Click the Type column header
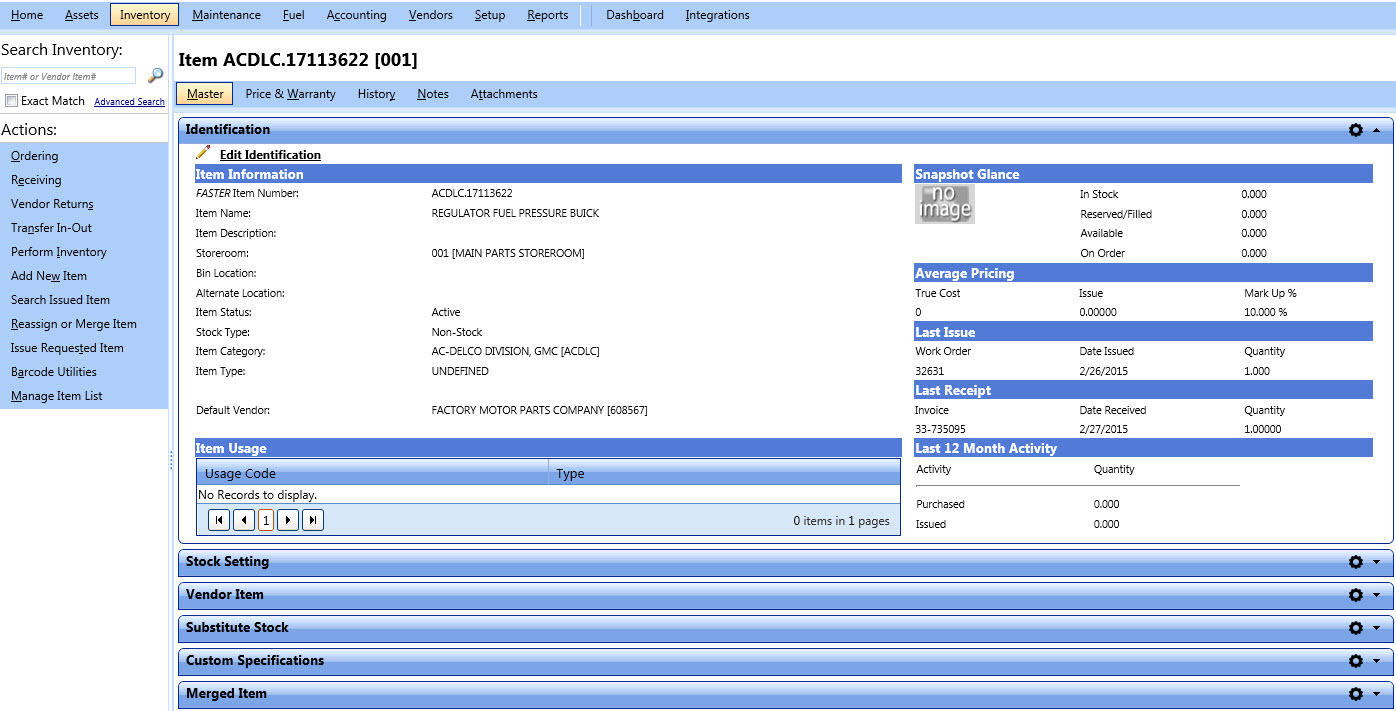1396x711 pixels. pos(725,473)
